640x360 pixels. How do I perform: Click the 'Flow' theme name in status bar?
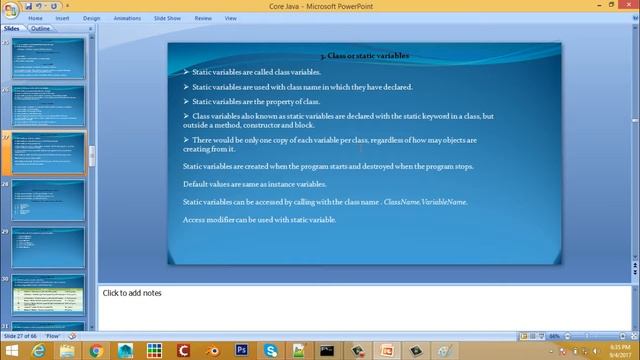point(53,336)
